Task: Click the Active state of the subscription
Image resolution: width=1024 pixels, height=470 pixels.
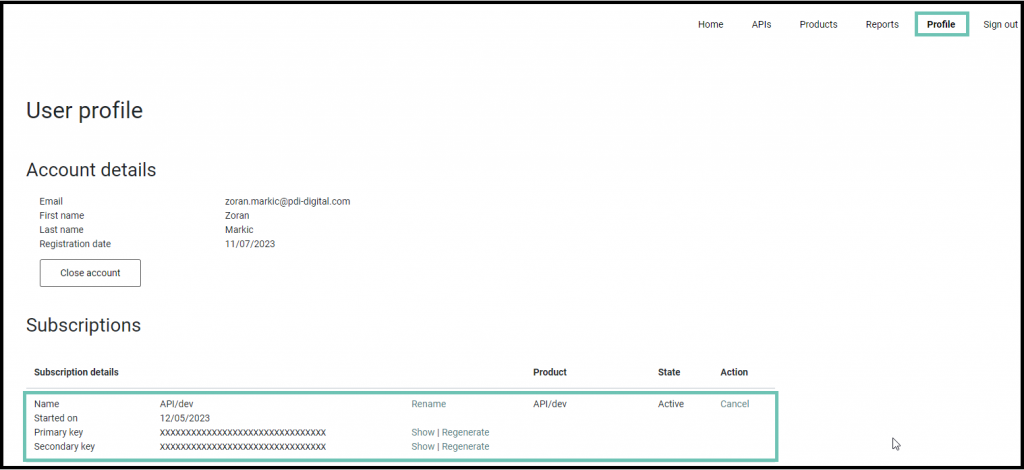Action: (671, 404)
